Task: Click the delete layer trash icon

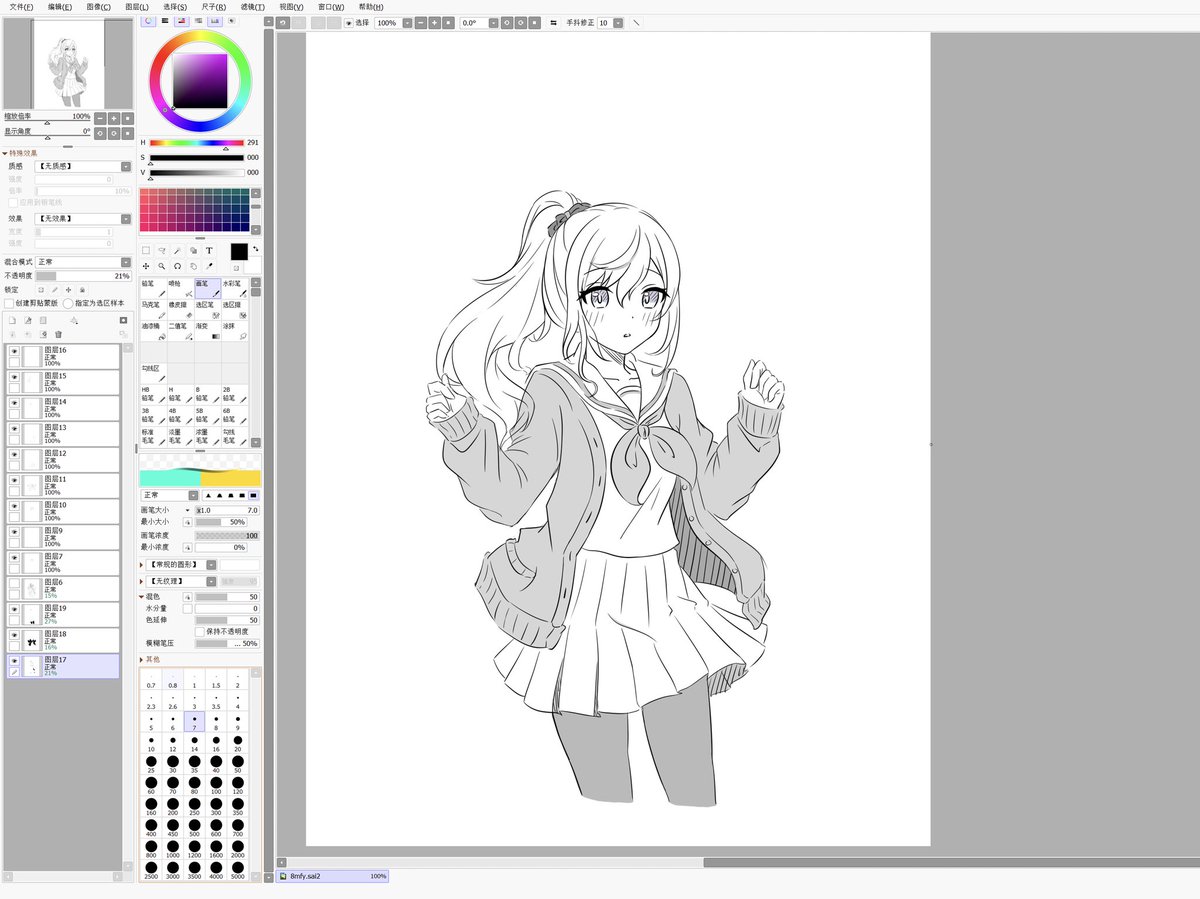Action: coord(58,334)
